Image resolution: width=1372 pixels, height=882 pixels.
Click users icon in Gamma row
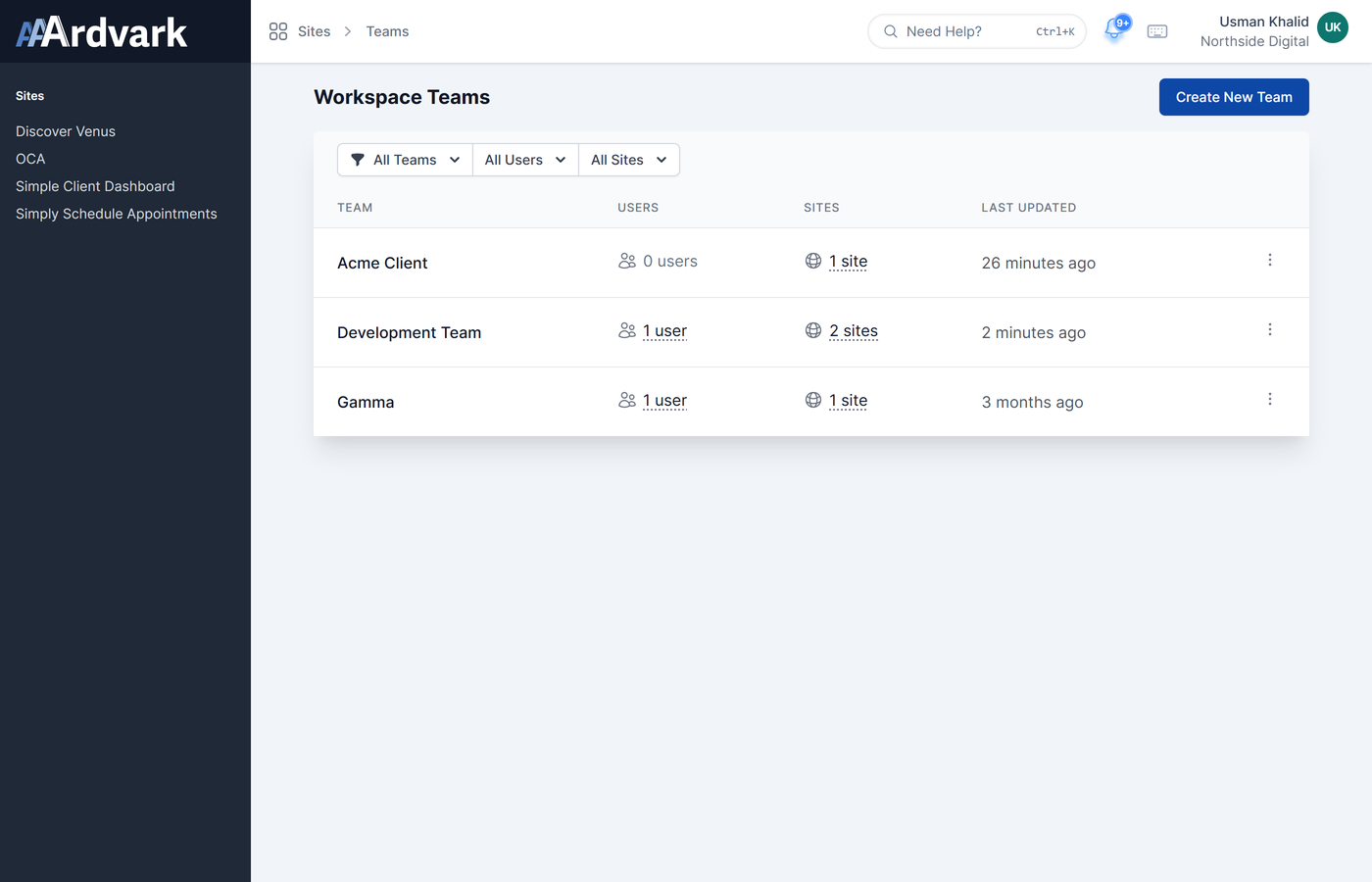pyautogui.click(x=627, y=400)
